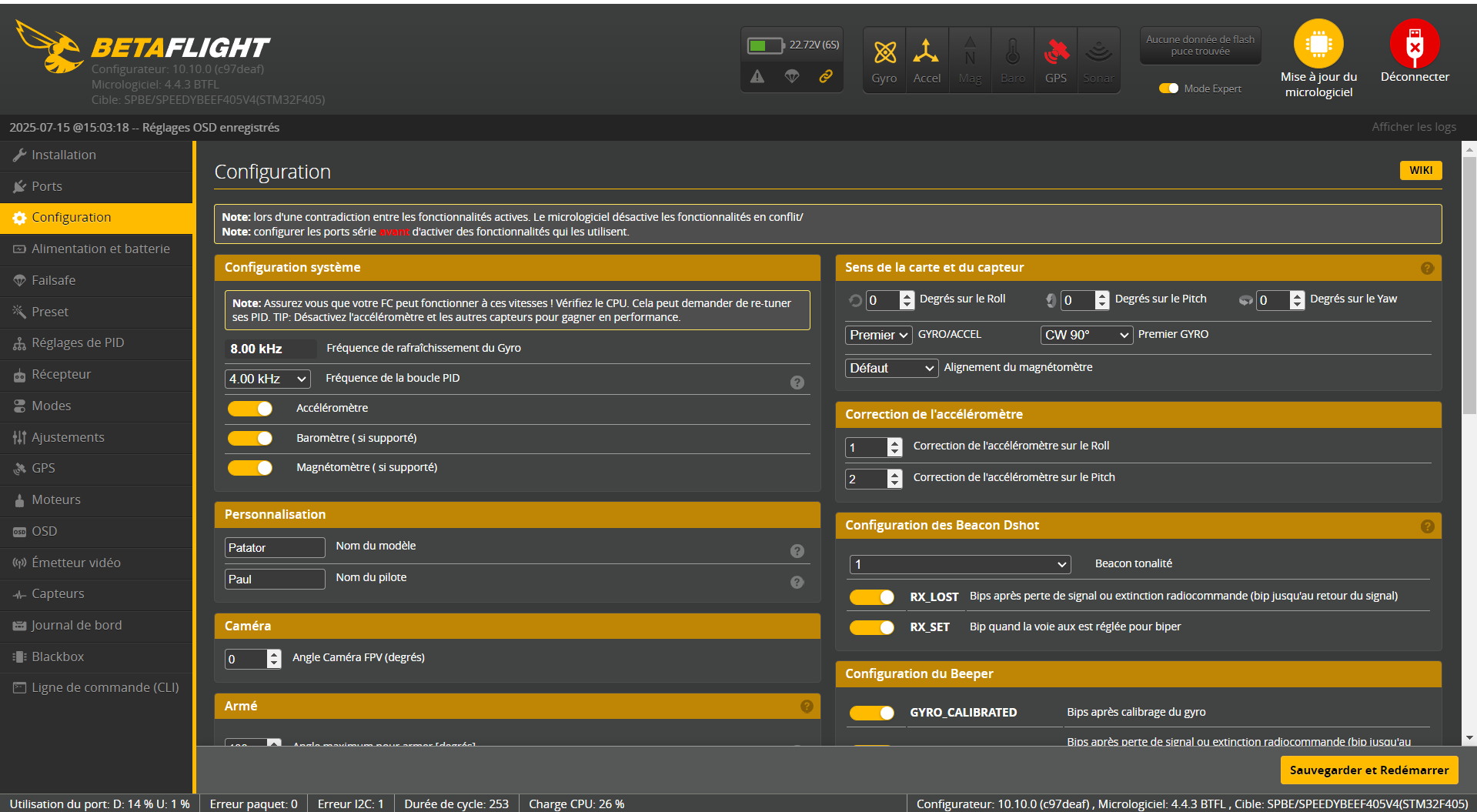Viewport: 1477px width, 812px height.
Task: Toggle the Mode Expert slider switch
Action: pos(1168,89)
